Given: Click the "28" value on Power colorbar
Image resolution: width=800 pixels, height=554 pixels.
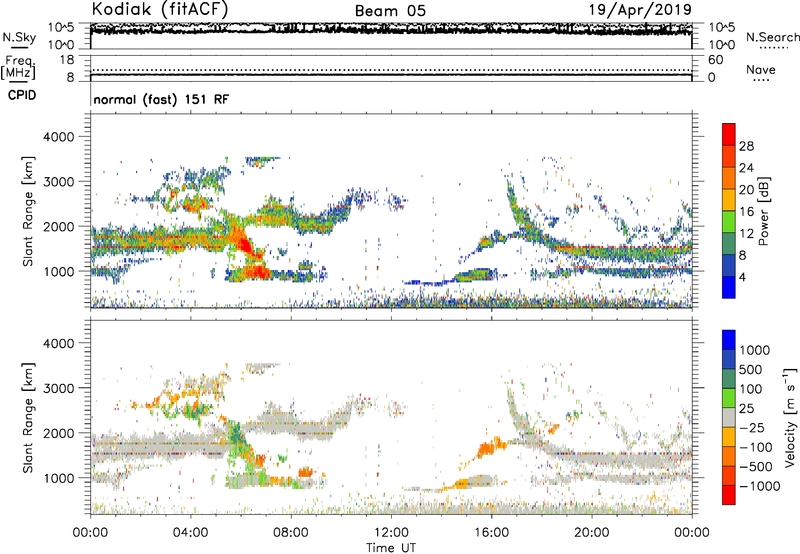Looking at the screenshot, I should [x=746, y=146].
